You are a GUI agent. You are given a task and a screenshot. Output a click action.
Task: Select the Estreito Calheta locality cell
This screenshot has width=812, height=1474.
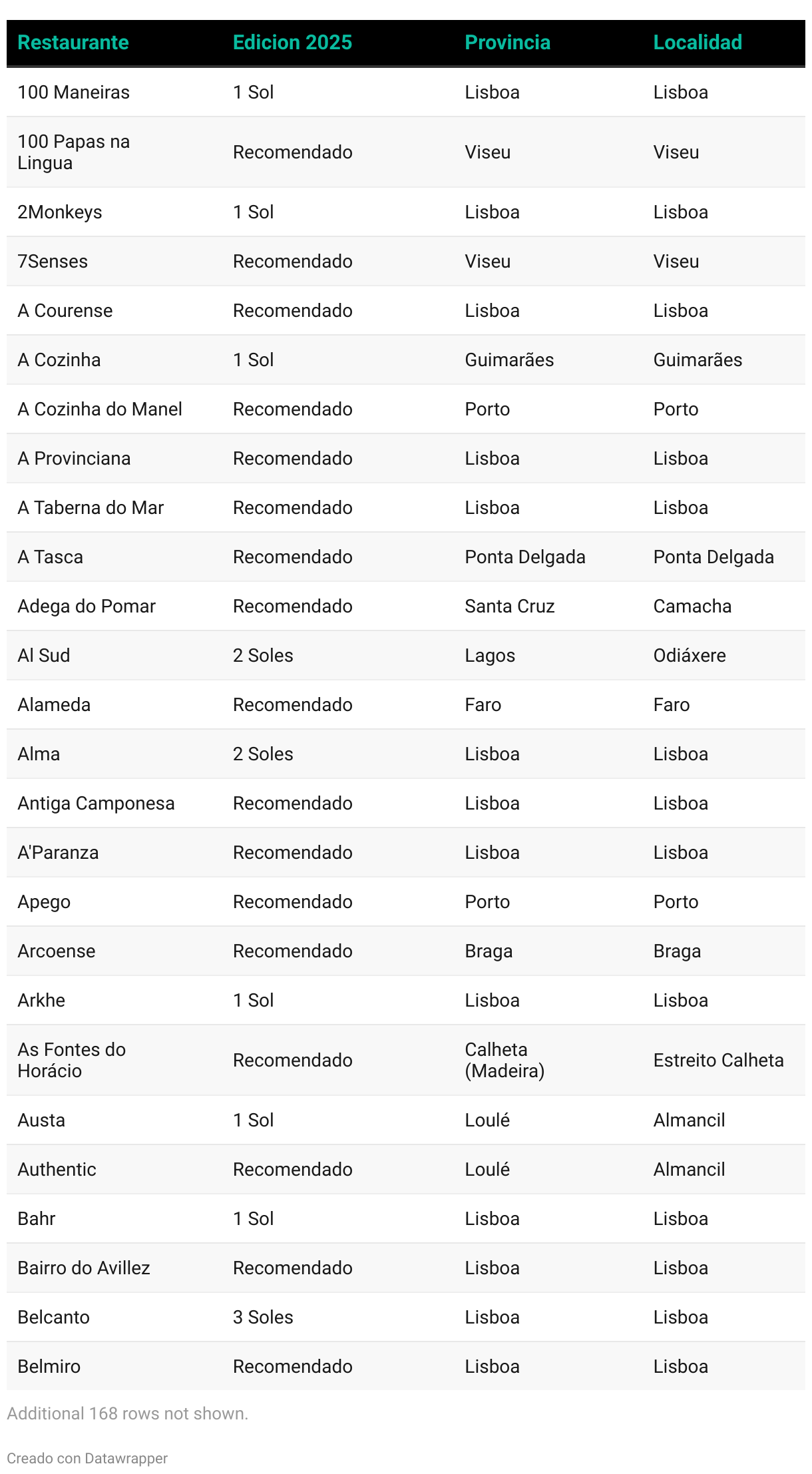click(718, 1060)
